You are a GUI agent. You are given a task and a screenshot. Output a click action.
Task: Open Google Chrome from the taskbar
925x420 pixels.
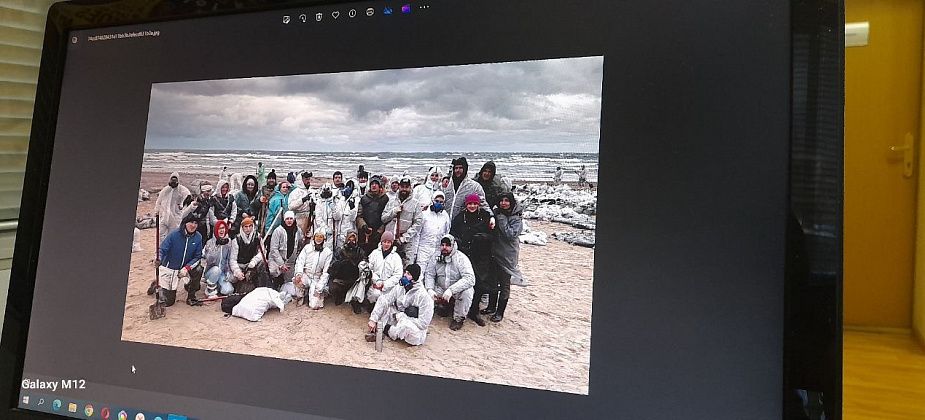[89, 410]
